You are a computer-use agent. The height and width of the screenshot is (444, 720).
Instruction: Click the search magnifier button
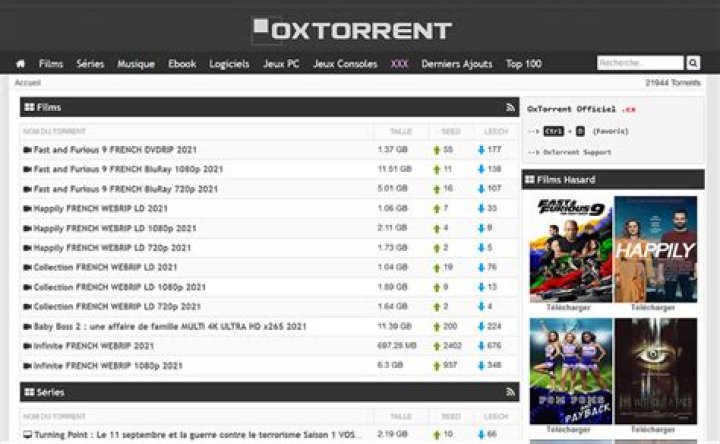pyautogui.click(x=693, y=62)
